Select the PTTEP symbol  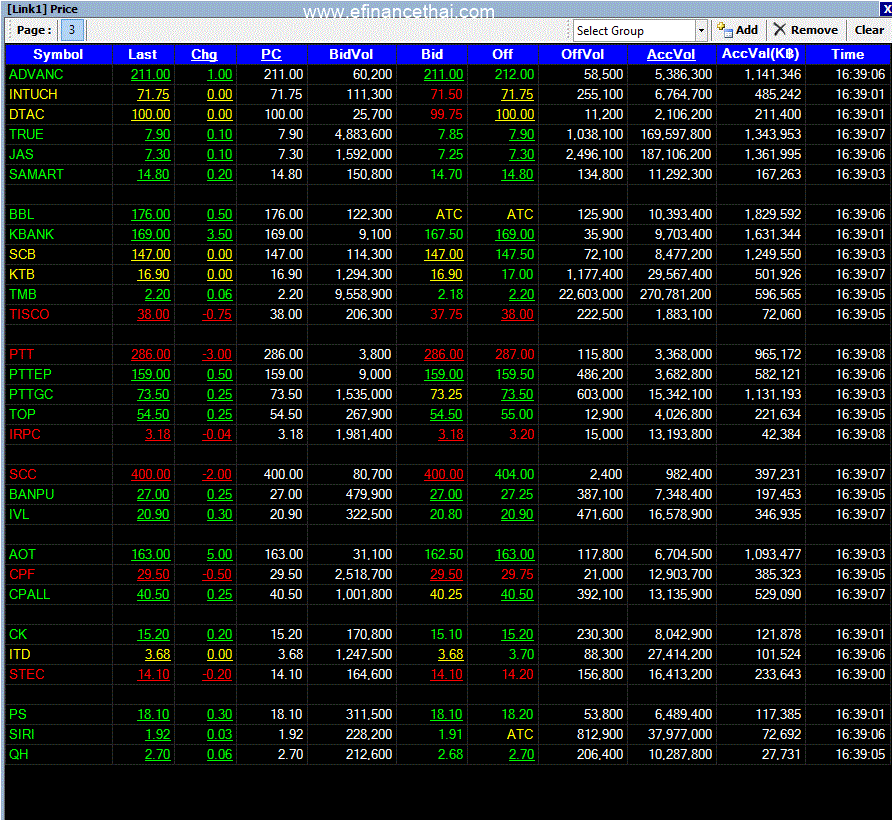(30, 374)
